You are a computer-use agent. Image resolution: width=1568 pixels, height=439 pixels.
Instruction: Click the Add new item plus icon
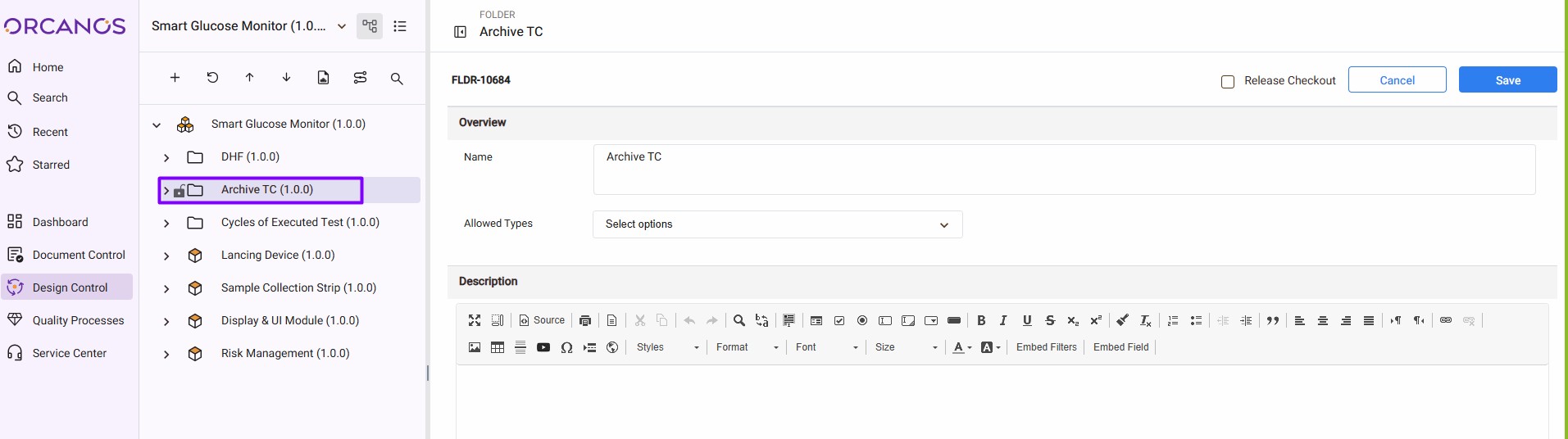[x=175, y=78]
